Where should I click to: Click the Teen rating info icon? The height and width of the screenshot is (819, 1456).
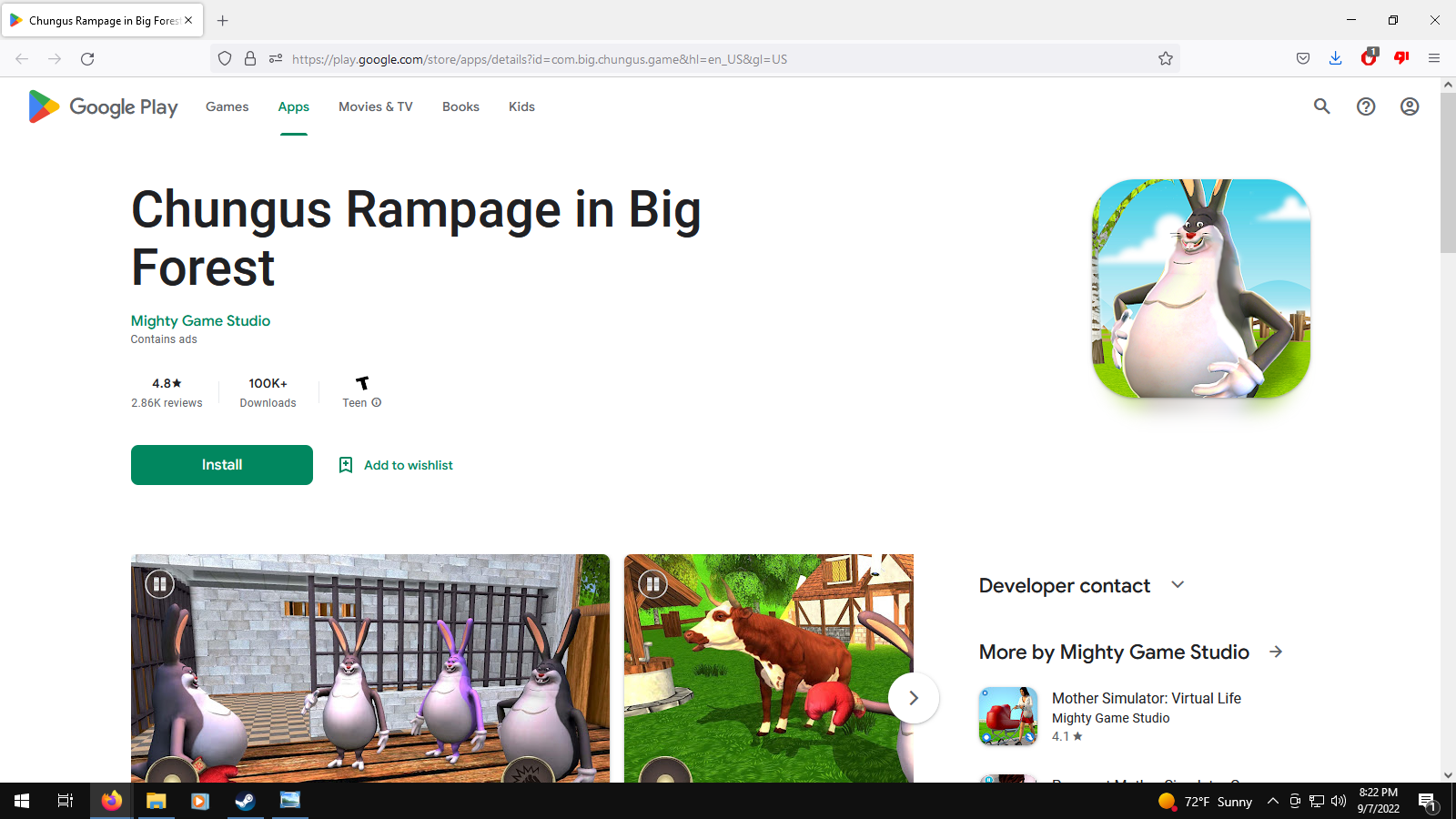377,402
